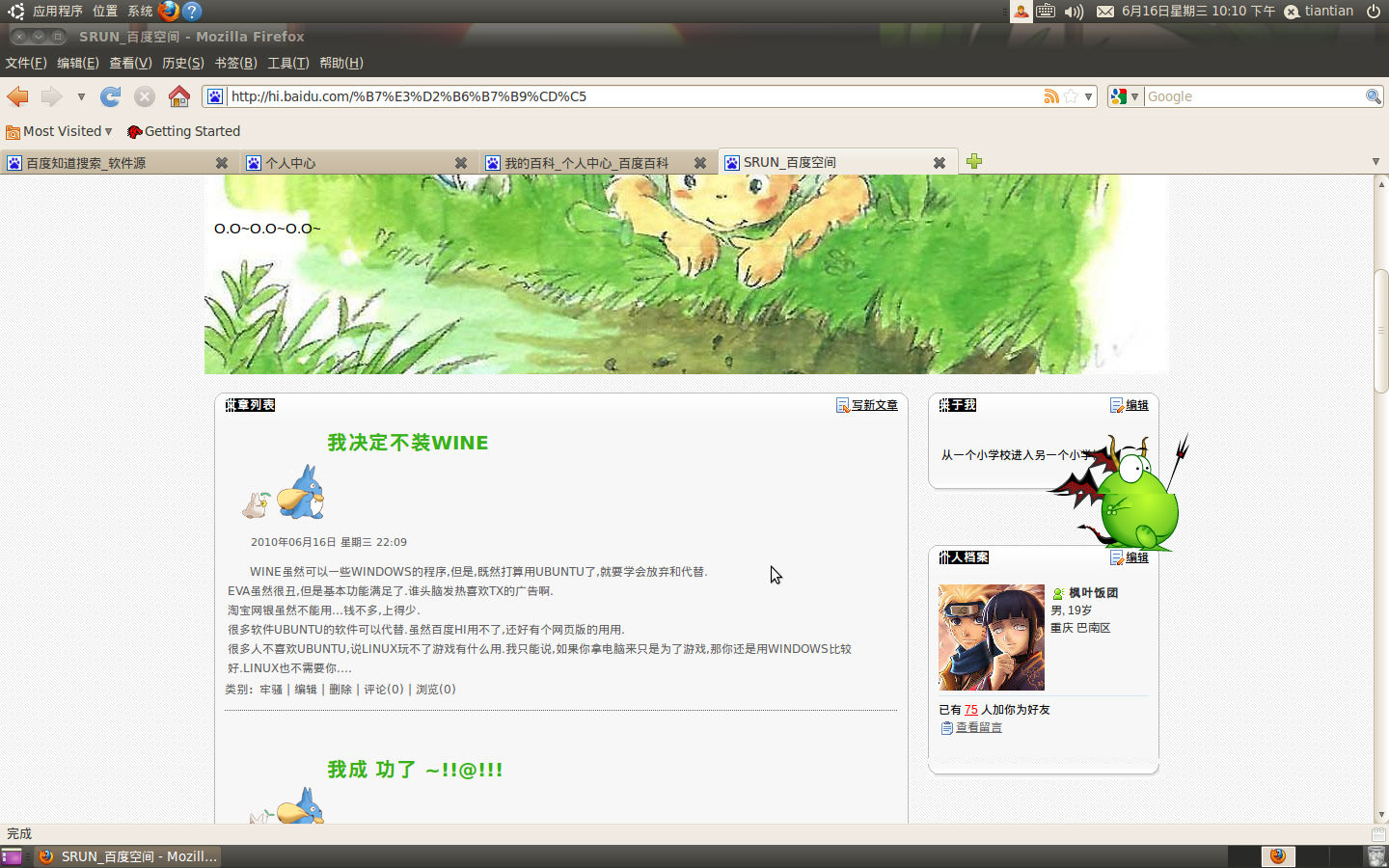Click the 75 friends count link
1389x868 pixels.
pos(970,710)
